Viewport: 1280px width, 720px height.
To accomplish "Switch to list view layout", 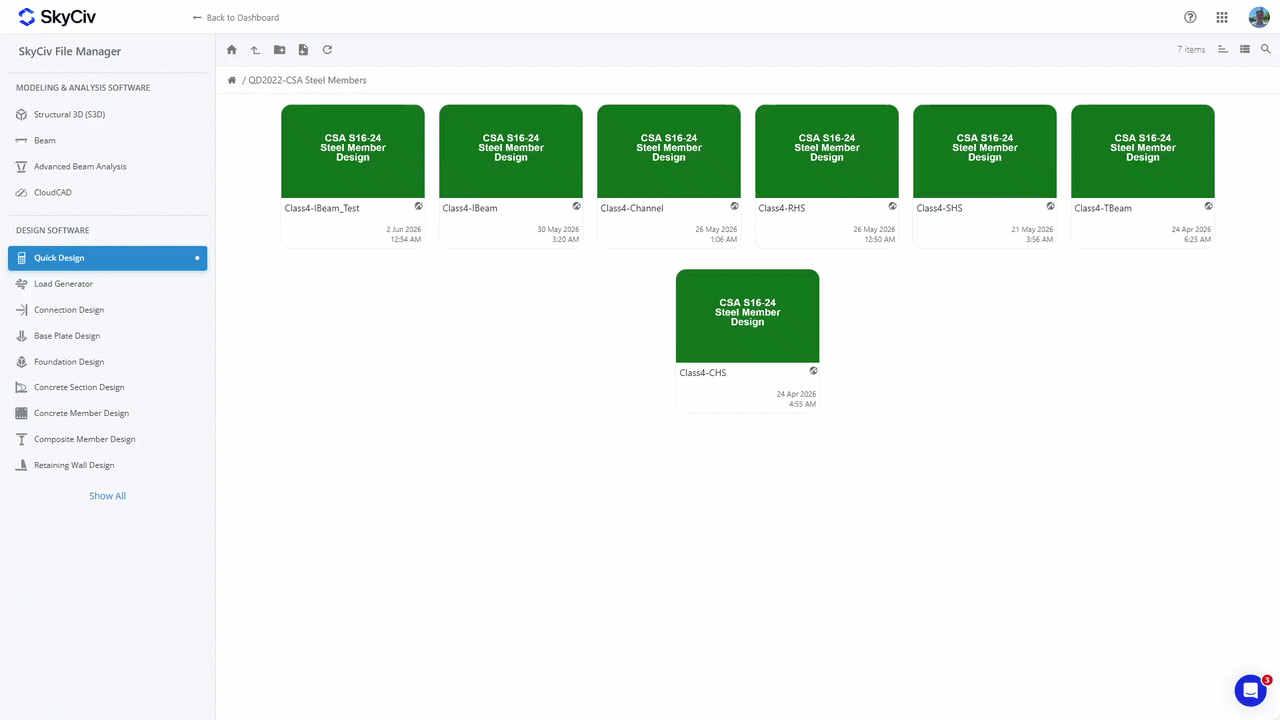I will (x=1245, y=49).
